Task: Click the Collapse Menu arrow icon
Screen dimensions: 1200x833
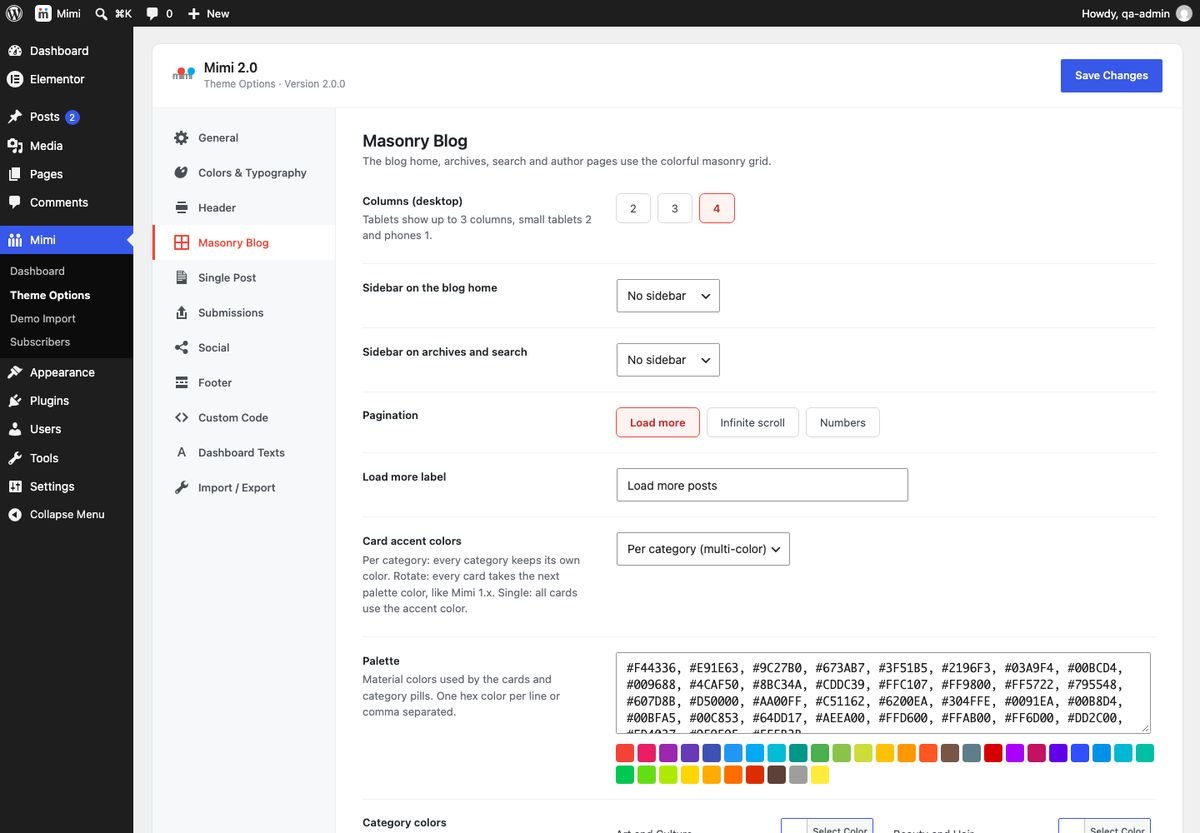Action: pyautogui.click(x=15, y=514)
